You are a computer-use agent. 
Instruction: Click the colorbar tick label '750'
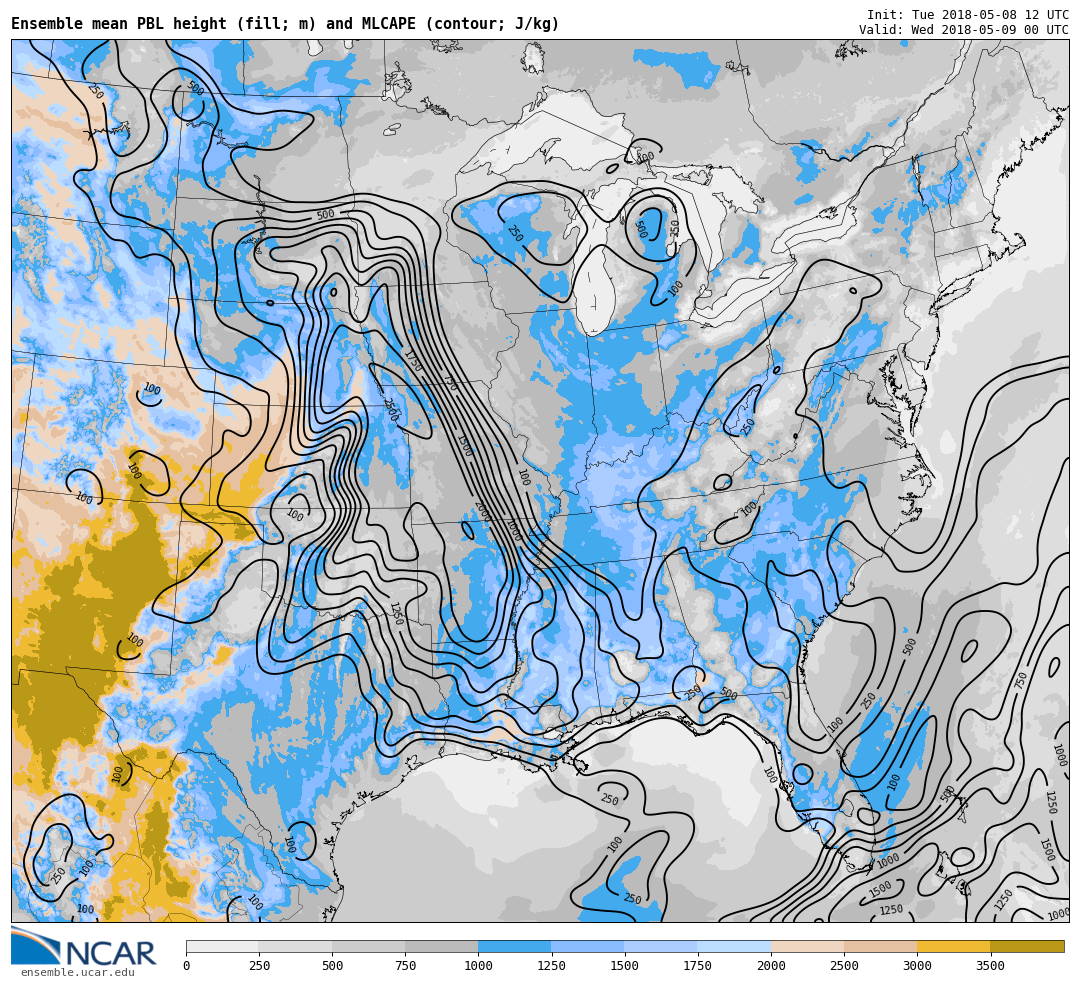(405, 966)
